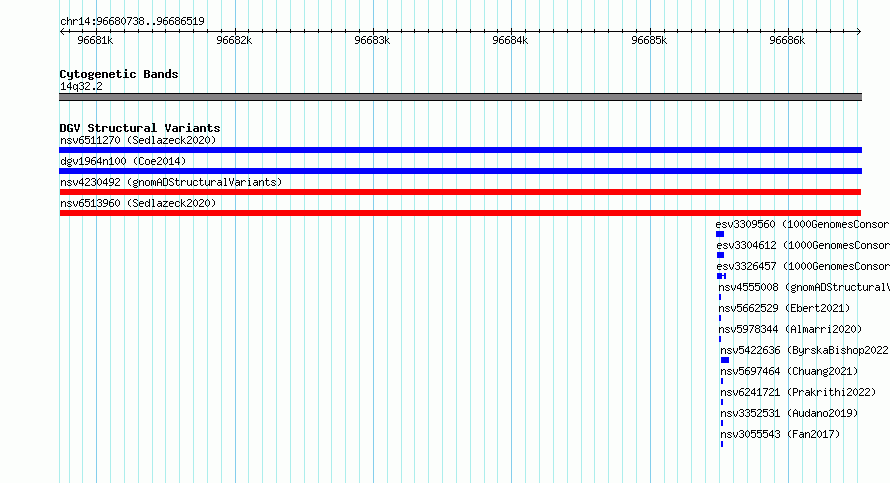The height and width of the screenshot is (483, 890).
Task: Click the nsv3352531 (Audano2019) label
Action: (x=789, y=413)
